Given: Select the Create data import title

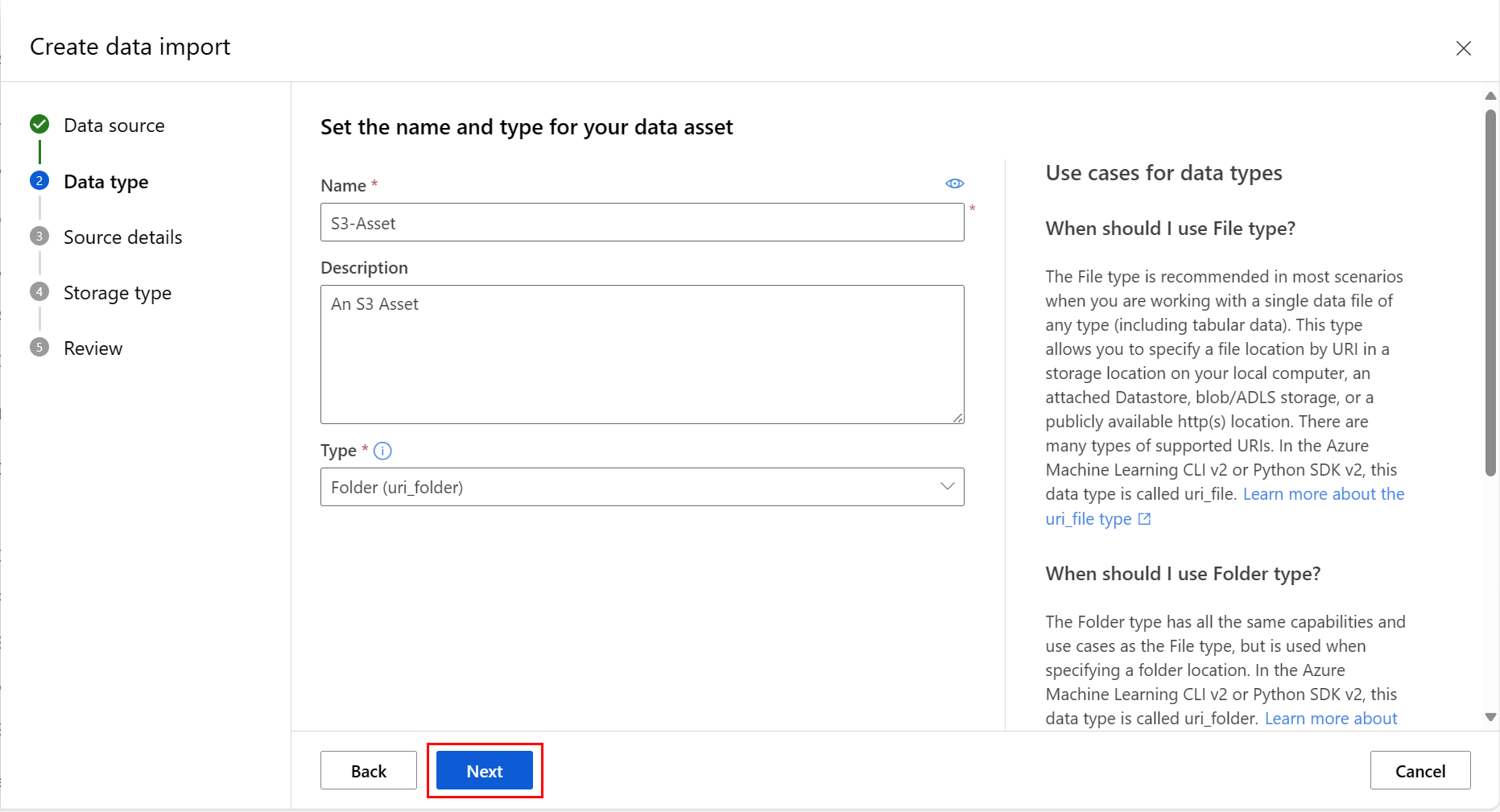Looking at the screenshot, I should pyautogui.click(x=130, y=47).
